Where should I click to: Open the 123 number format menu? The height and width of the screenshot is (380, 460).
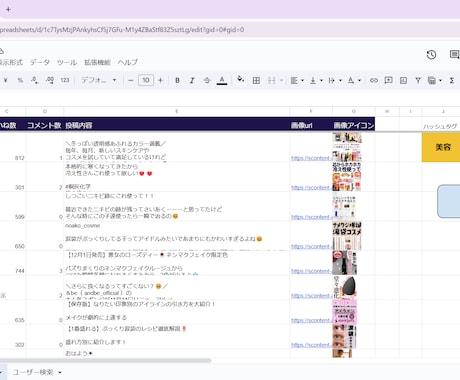point(65,80)
